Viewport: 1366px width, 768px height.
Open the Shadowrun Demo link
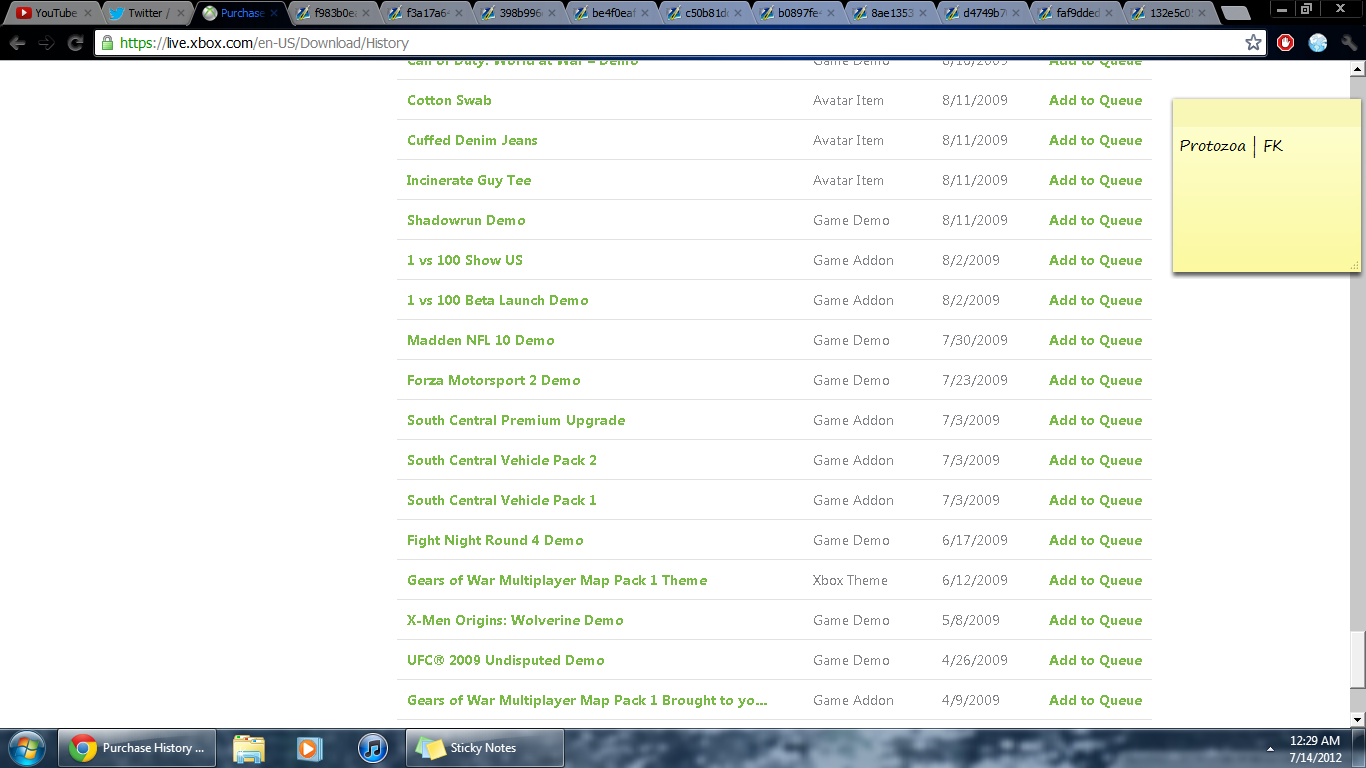click(x=466, y=220)
